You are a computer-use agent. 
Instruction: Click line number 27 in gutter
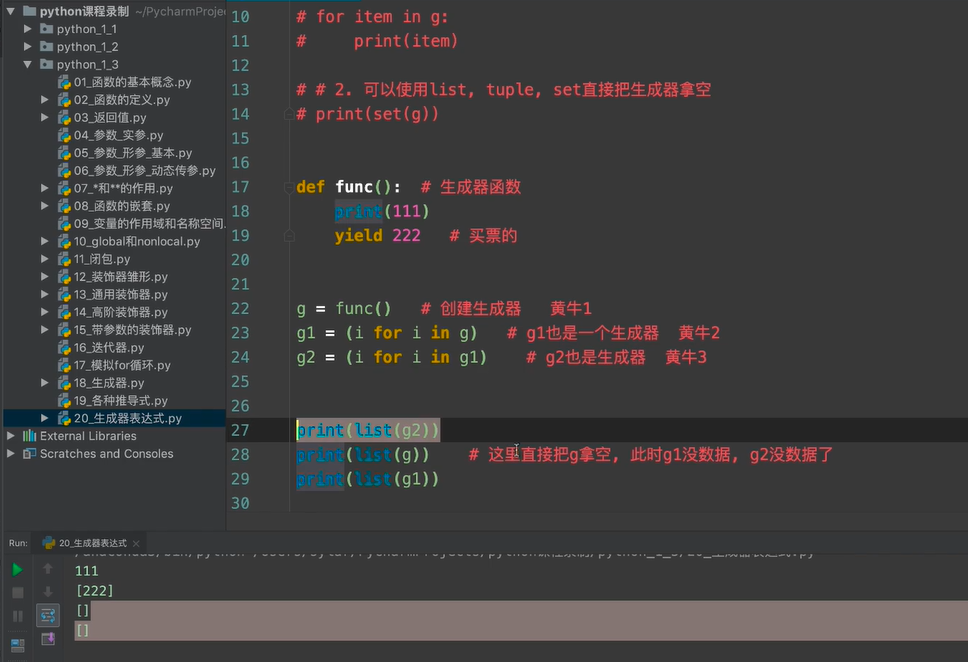pyautogui.click(x=240, y=430)
